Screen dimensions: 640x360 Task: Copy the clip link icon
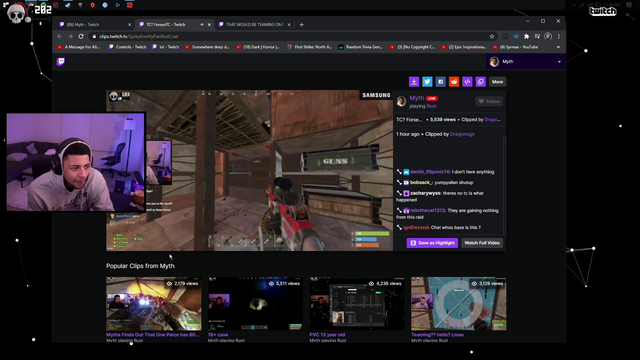[x=481, y=82]
